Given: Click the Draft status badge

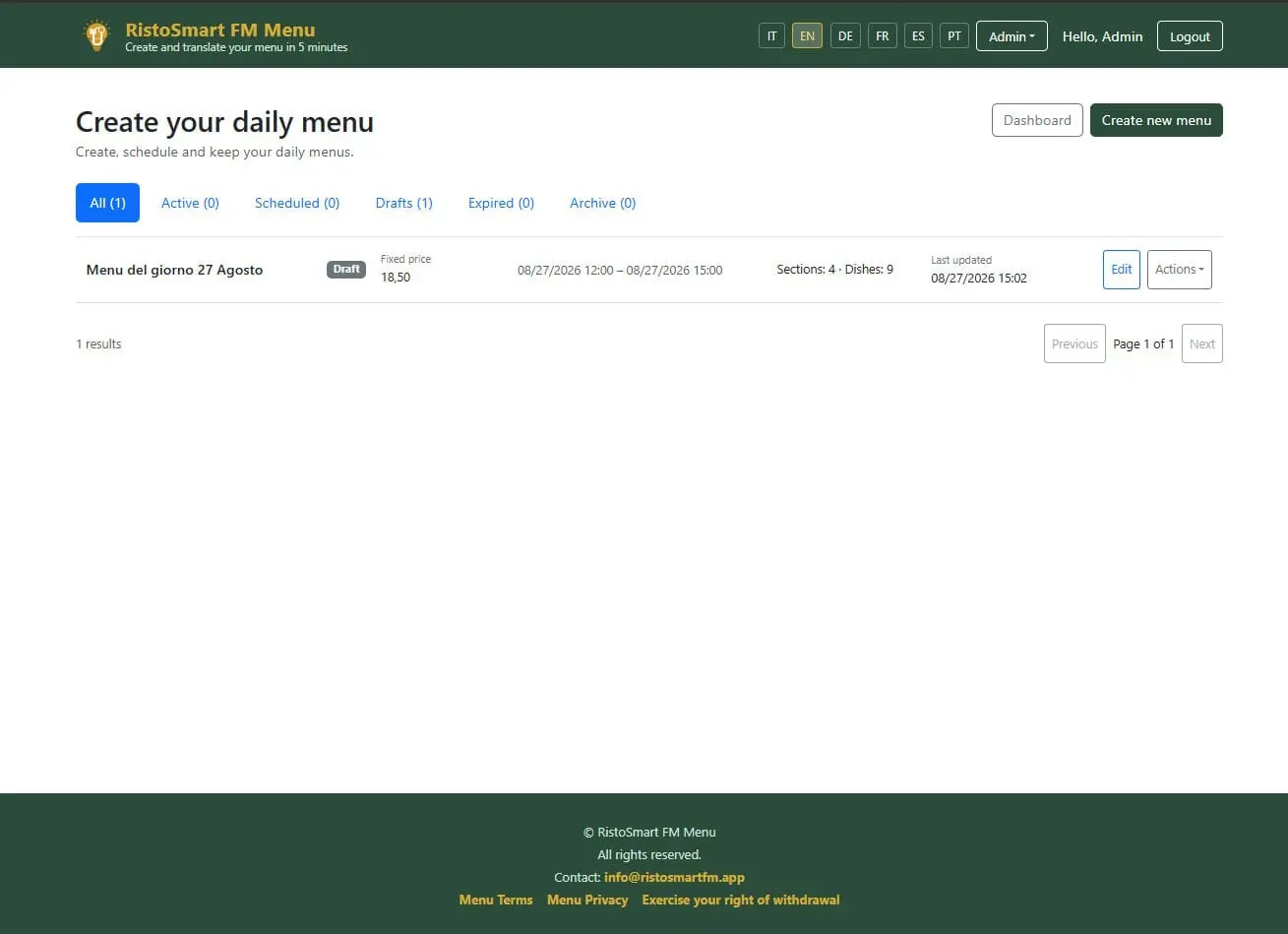Looking at the screenshot, I should [x=346, y=270].
